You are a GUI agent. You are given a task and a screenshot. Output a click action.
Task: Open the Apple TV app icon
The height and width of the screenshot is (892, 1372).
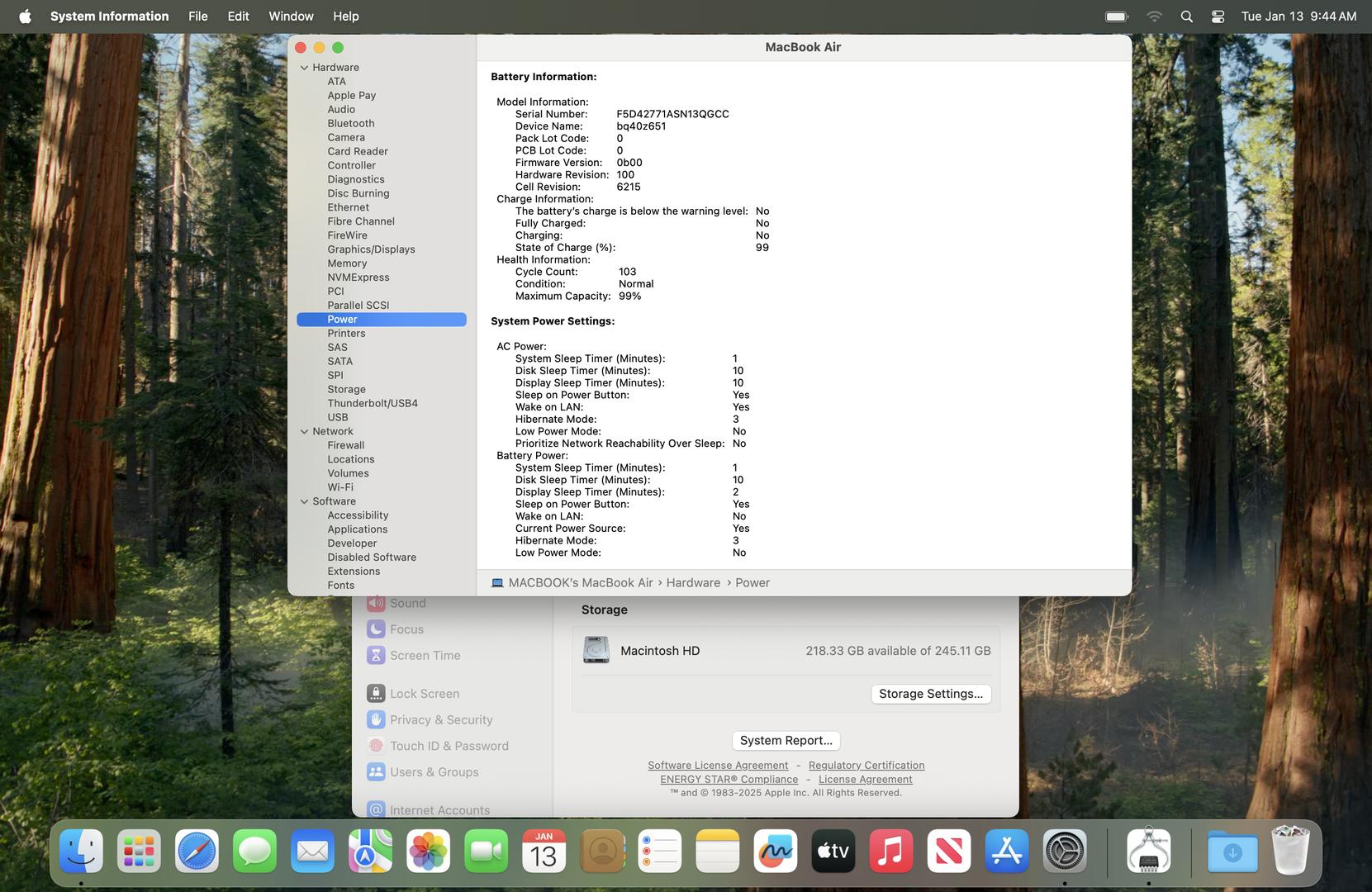click(x=833, y=852)
